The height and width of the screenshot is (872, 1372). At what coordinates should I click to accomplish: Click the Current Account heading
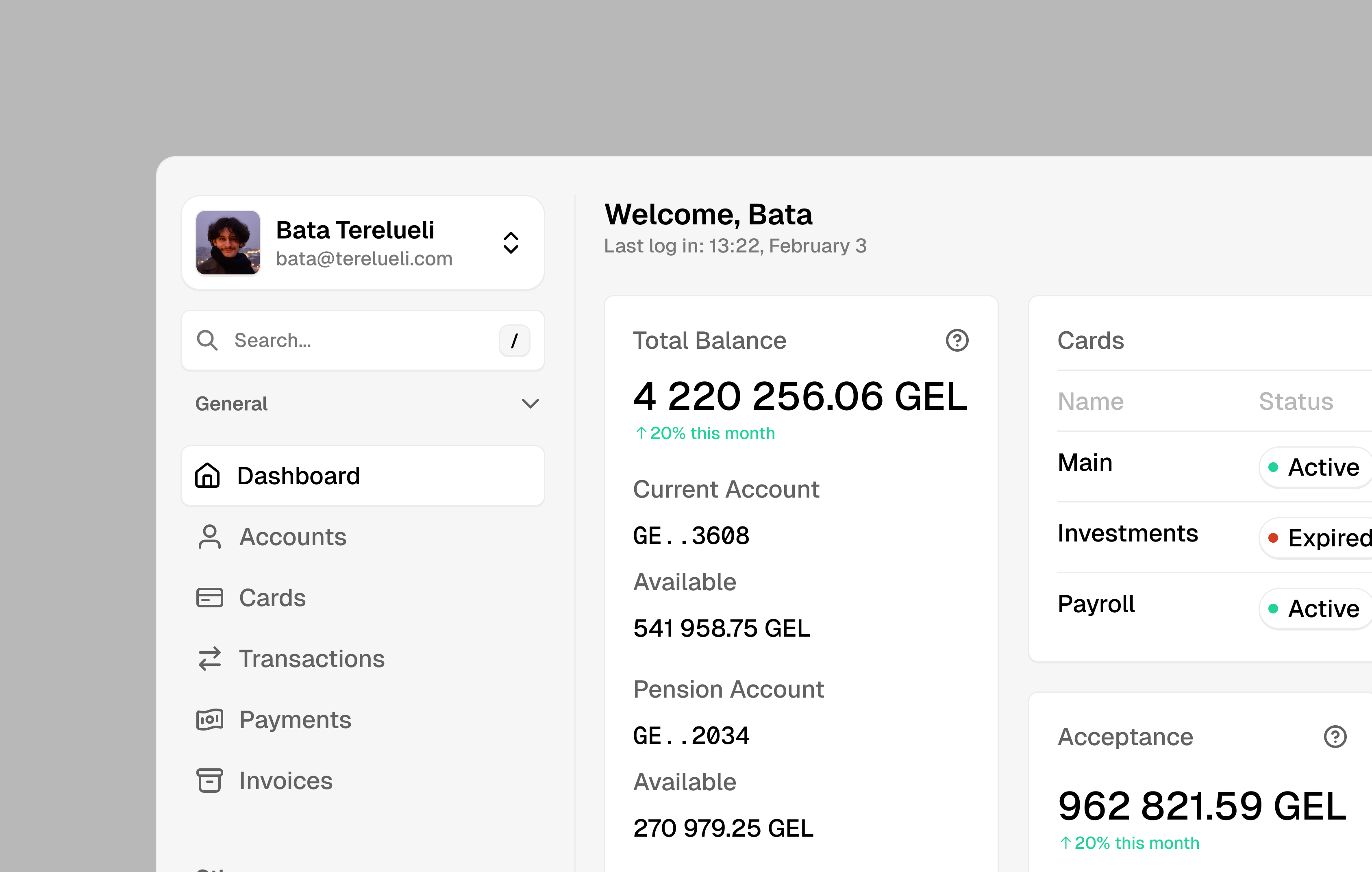click(726, 489)
